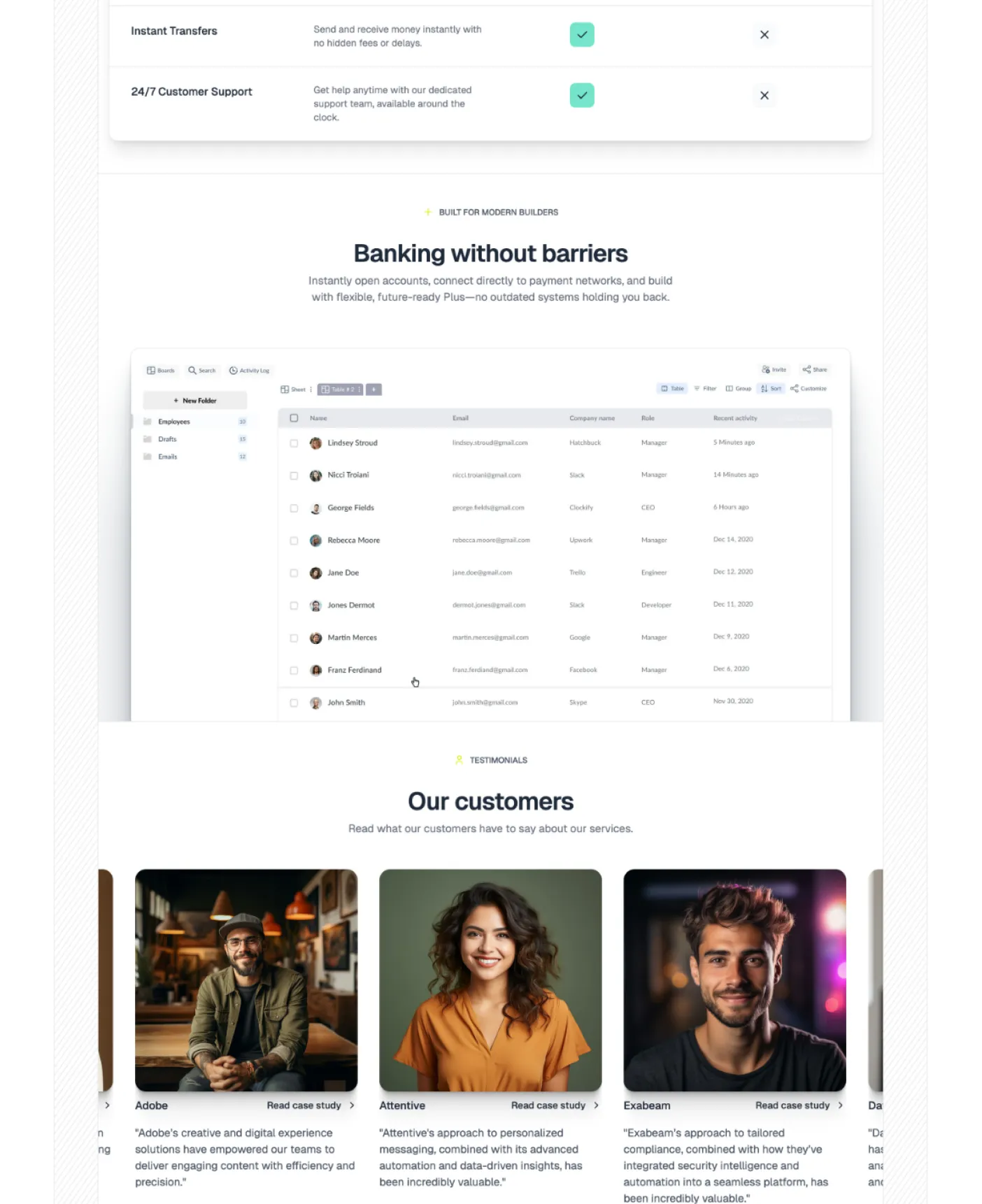Check the Lindsey Stroud row checkbox
982x1204 pixels.
click(x=294, y=443)
